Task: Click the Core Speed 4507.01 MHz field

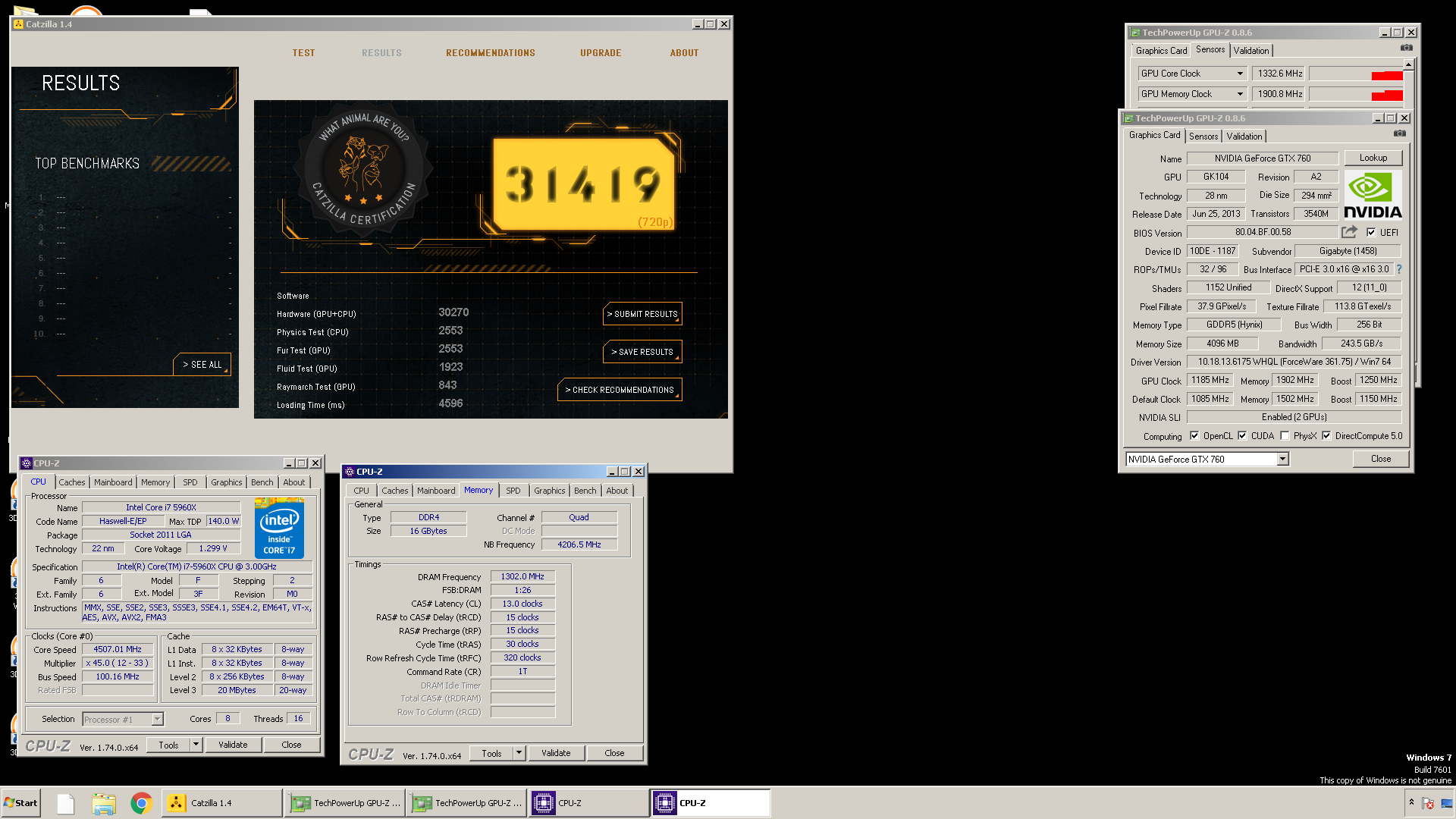Action: tap(118, 650)
